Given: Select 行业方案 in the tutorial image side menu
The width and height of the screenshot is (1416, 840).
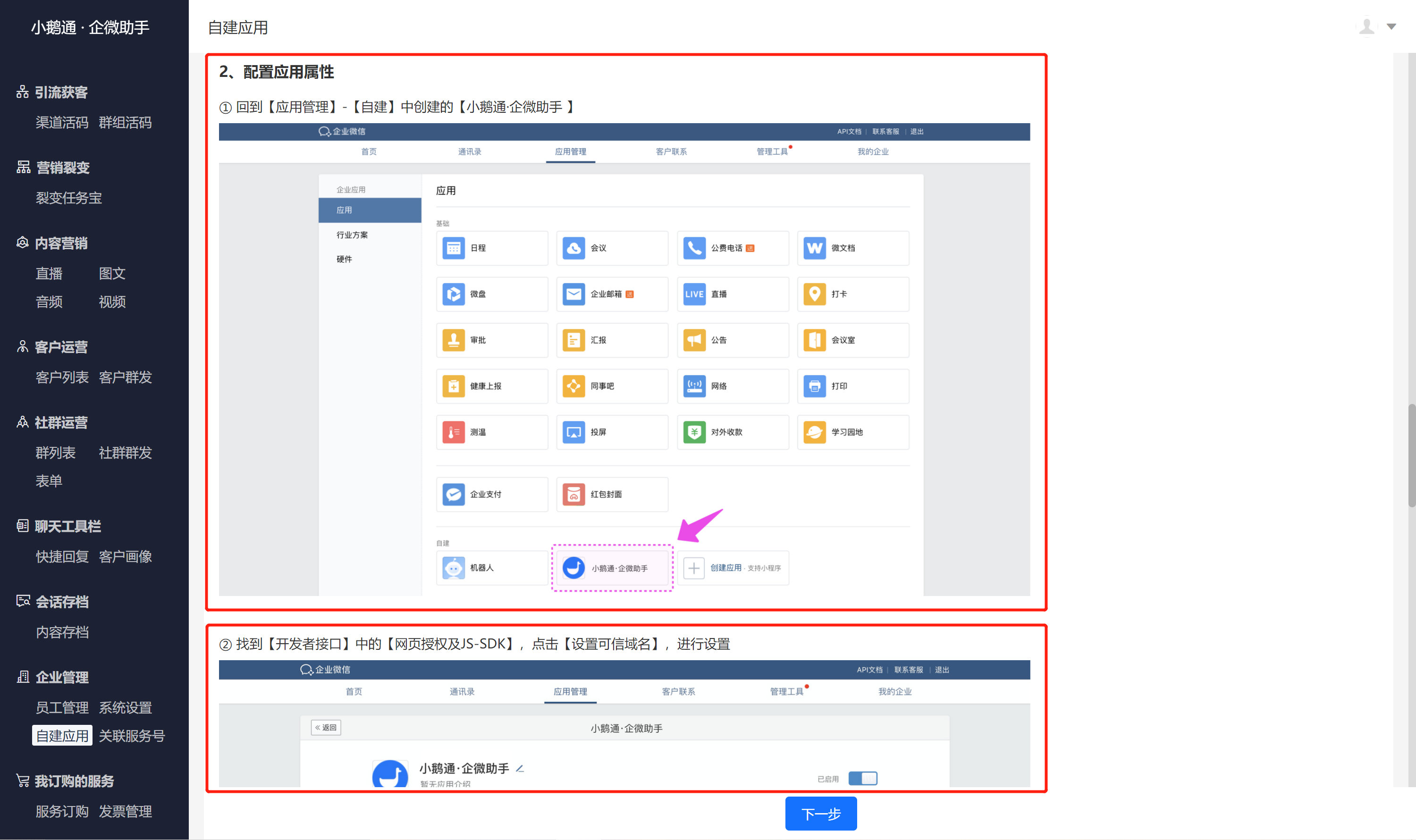Looking at the screenshot, I should pyautogui.click(x=352, y=235).
